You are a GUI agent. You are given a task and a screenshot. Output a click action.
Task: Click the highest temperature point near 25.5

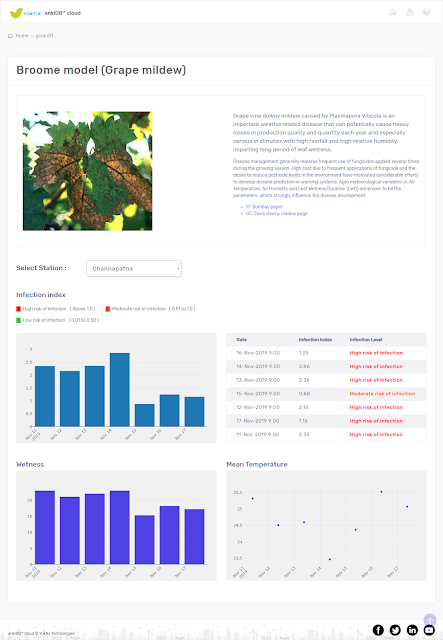coord(381,492)
